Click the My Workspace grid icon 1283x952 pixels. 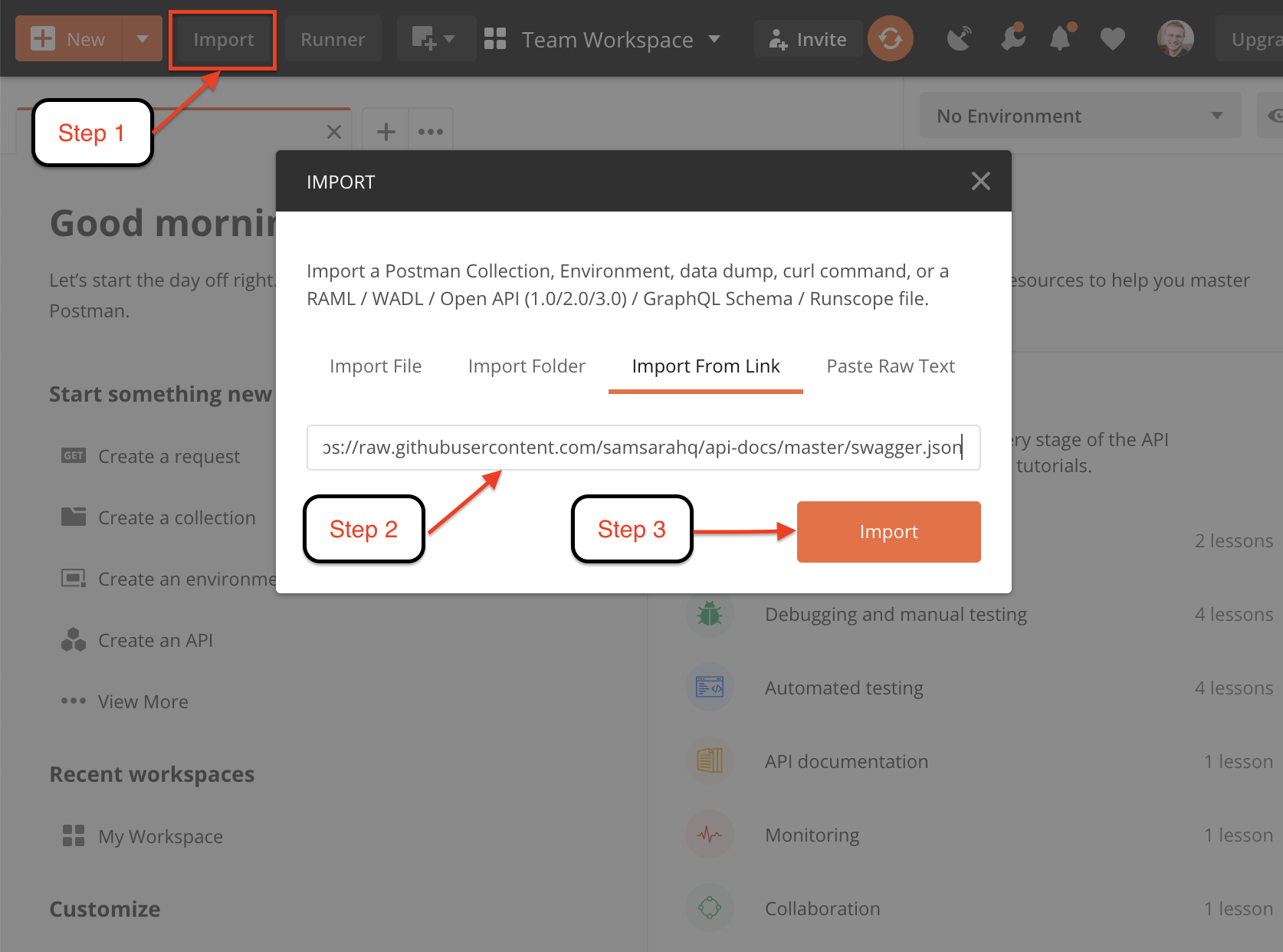click(74, 835)
